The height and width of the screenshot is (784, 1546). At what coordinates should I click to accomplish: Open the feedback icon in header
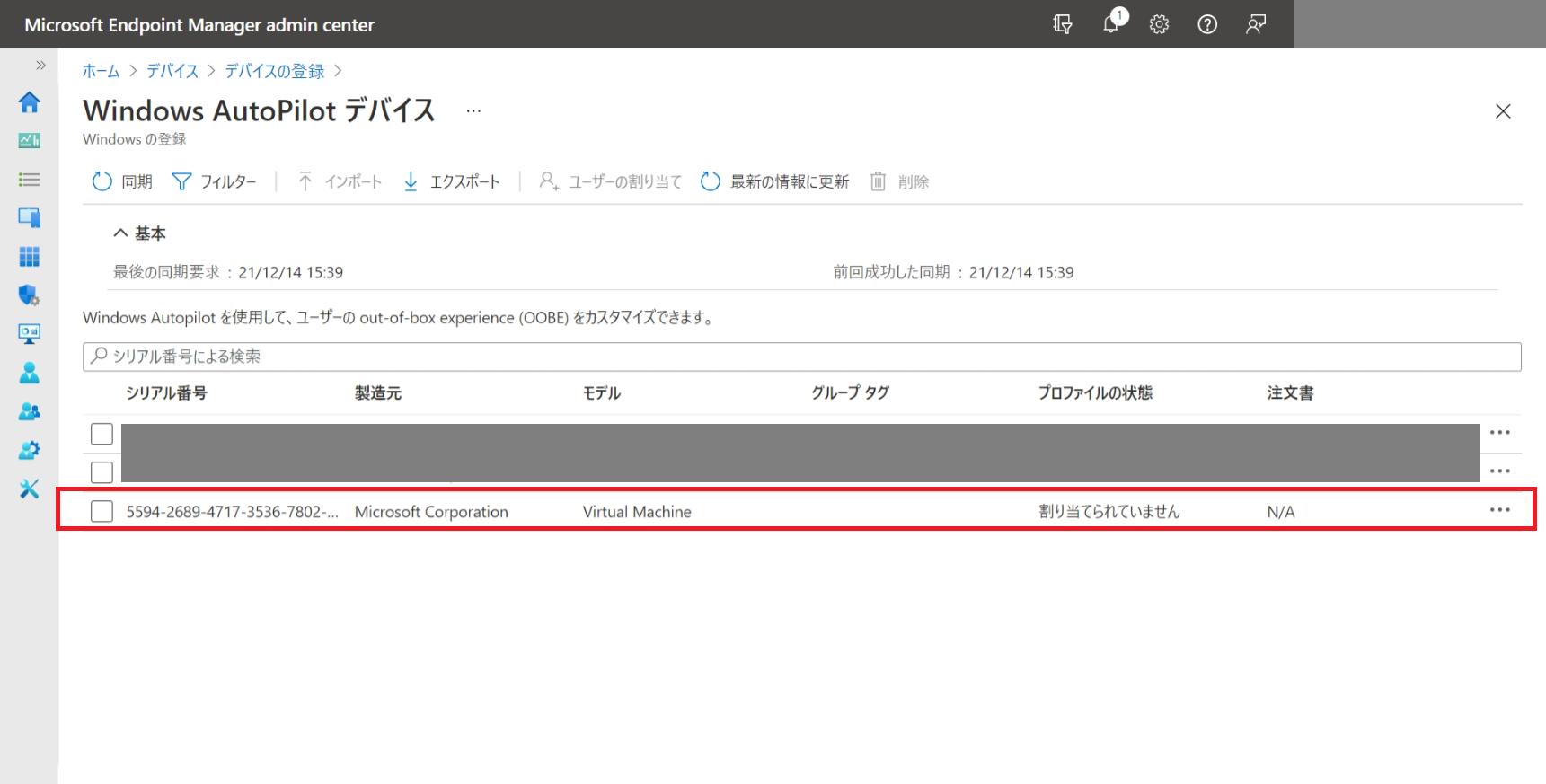pos(1256,24)
